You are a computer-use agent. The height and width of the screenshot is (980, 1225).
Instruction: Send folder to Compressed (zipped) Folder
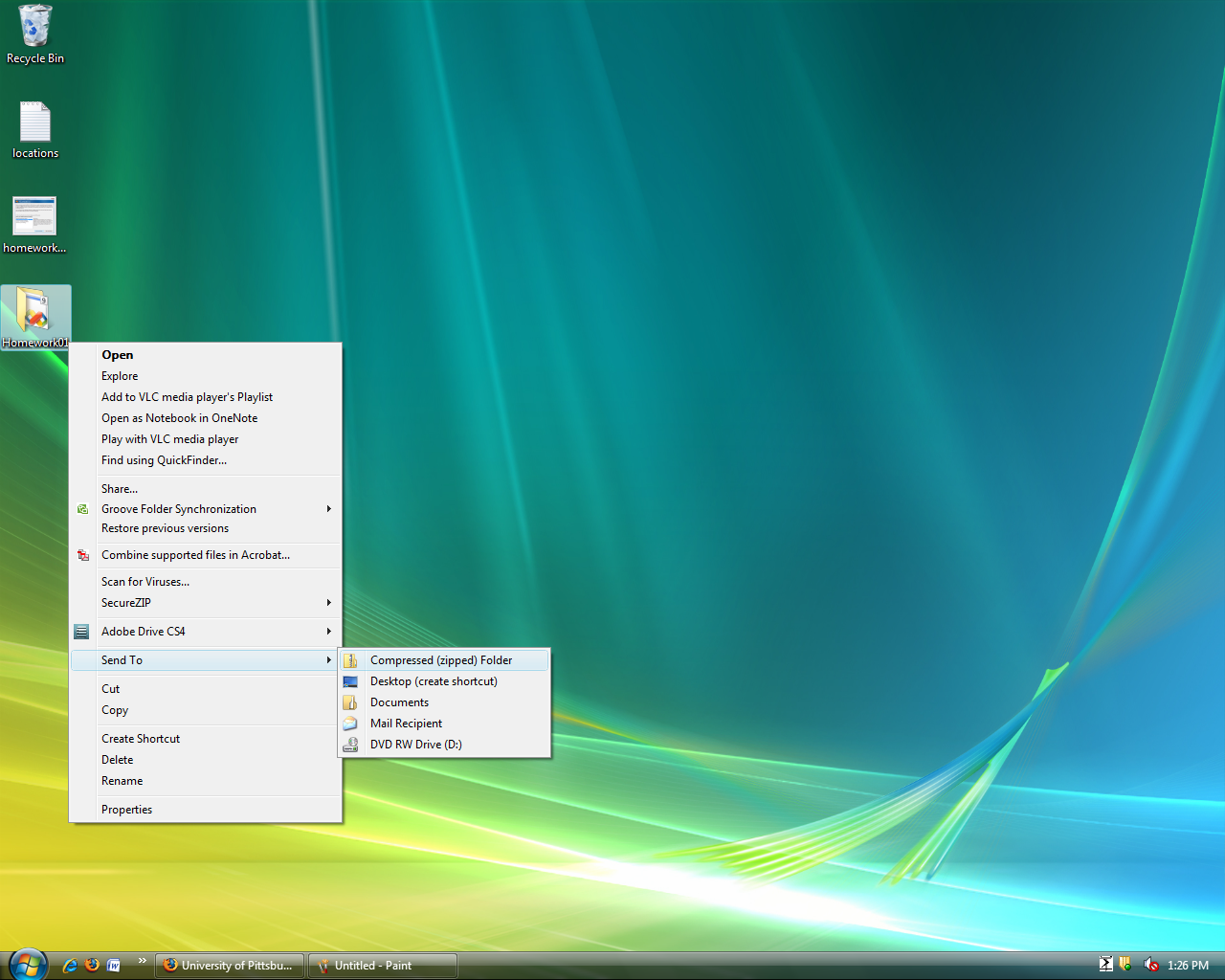[441, 659]
